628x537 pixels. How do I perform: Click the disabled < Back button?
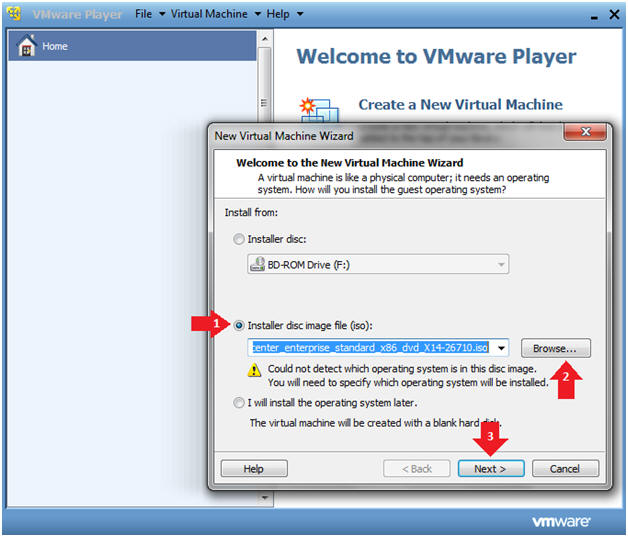(417, 468)
